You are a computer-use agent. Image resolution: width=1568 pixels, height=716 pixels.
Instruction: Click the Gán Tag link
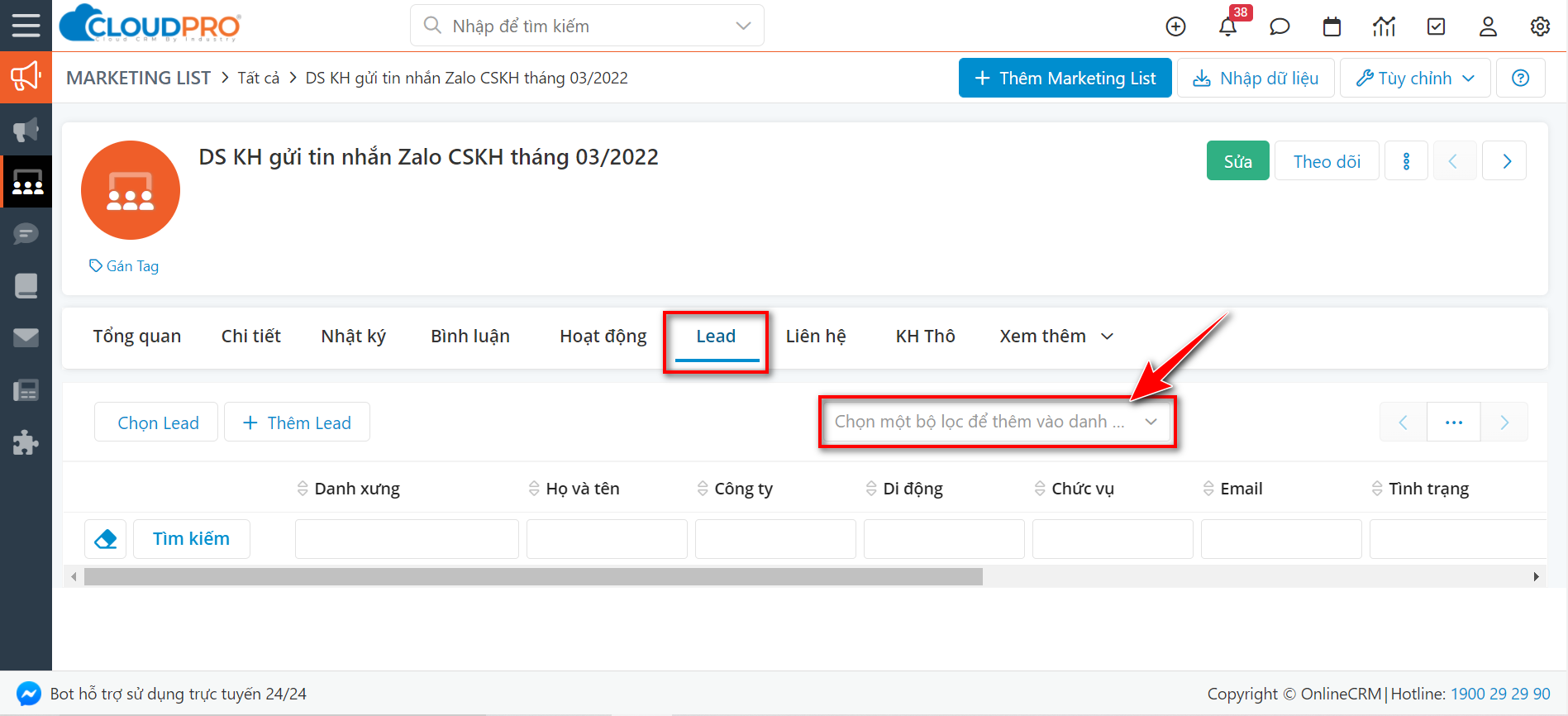[124, 266]
